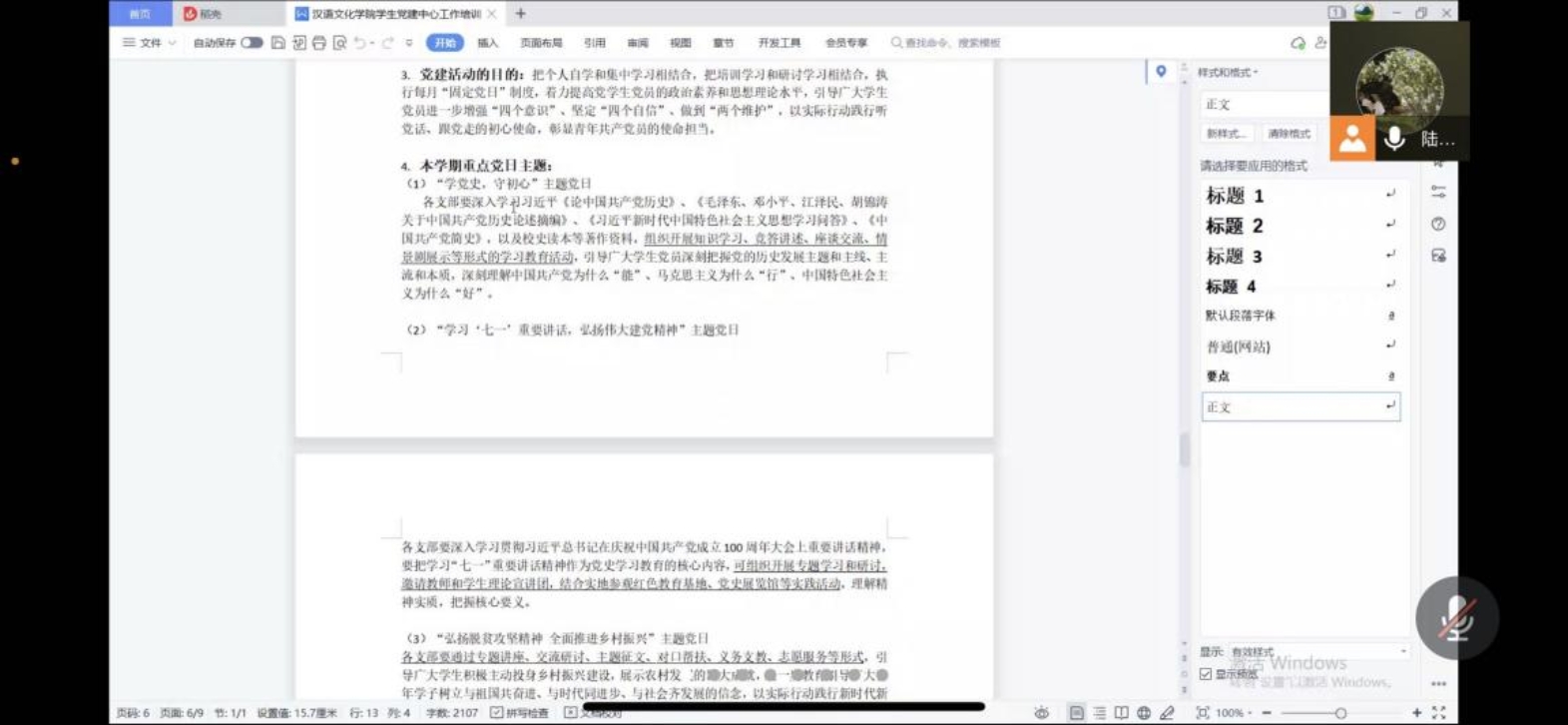Uncheck the 显示预览 checkbox
Image resolution: width=1568 pixels, height=725 pixels.
click(1206, 674)
